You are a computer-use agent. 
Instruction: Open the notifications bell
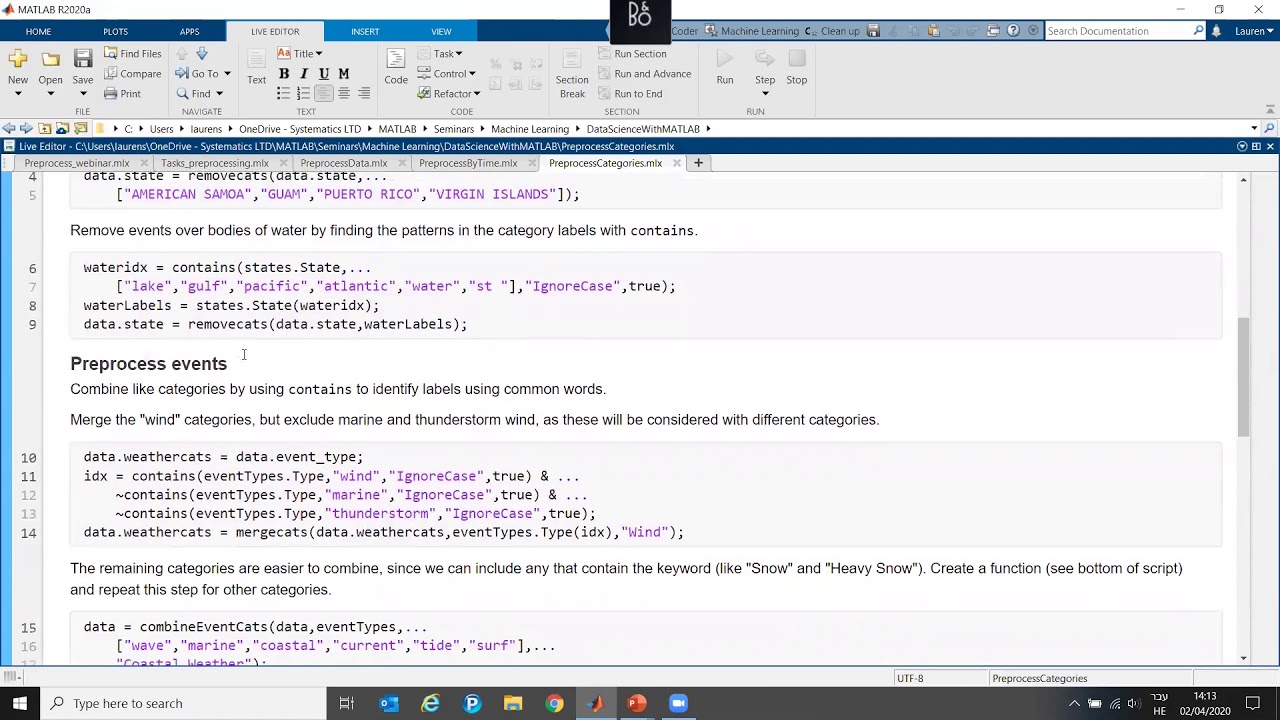1217,31
